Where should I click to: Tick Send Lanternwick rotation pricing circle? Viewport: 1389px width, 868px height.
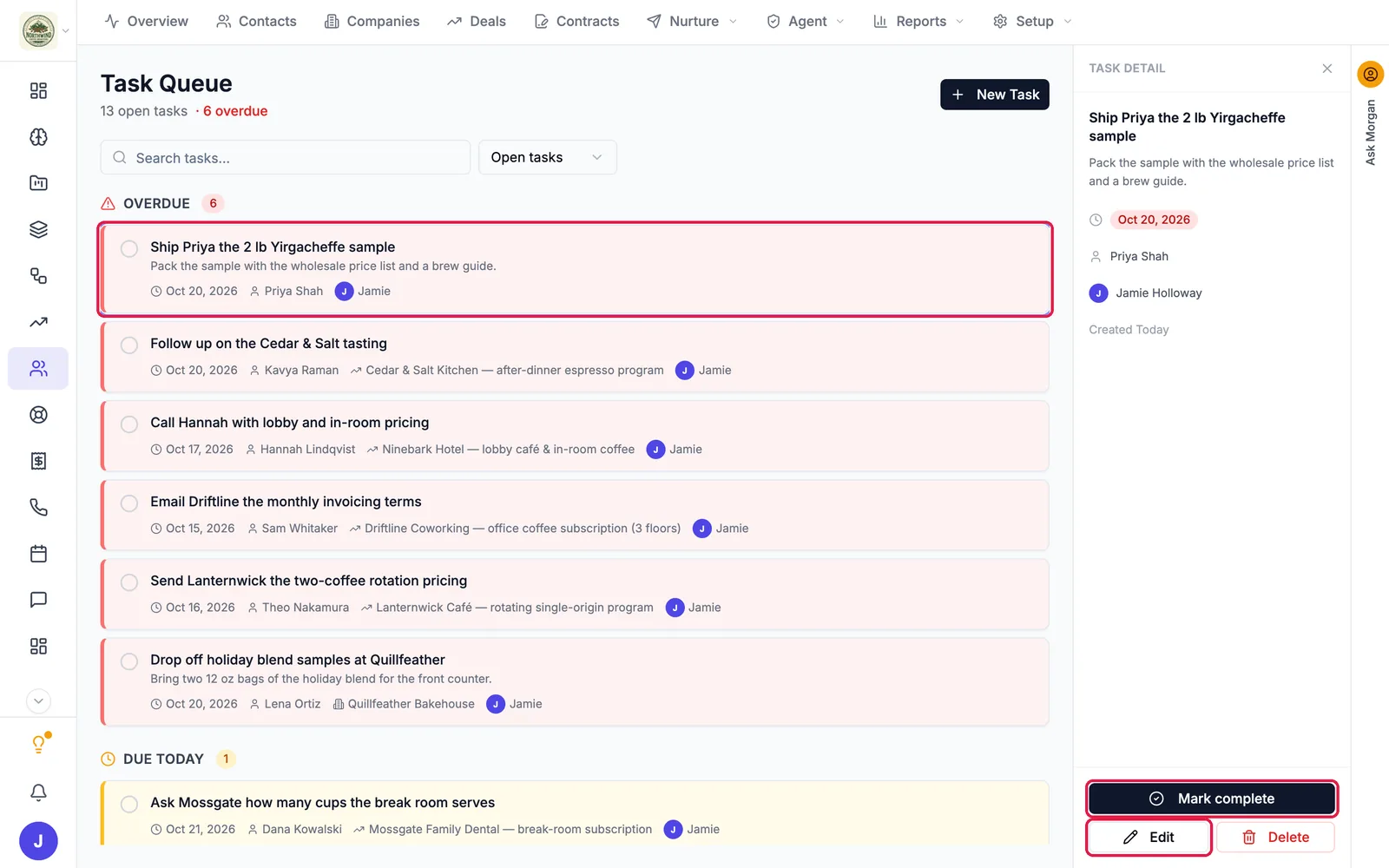[129, 582]
